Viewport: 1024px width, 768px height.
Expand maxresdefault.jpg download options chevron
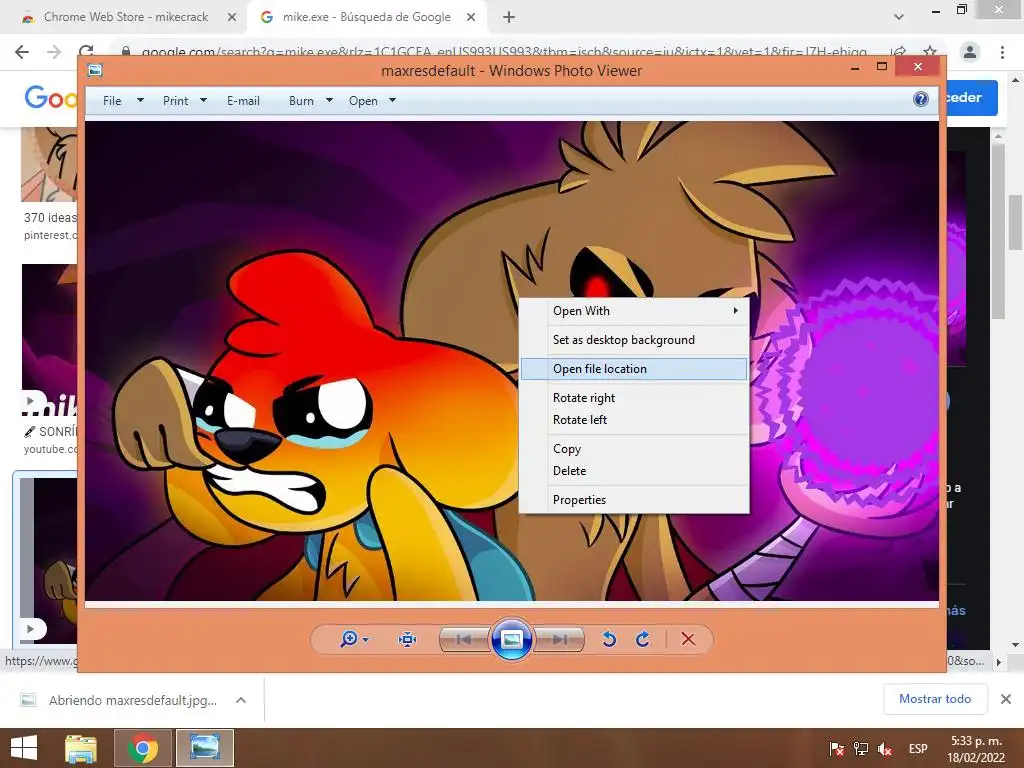241,700
